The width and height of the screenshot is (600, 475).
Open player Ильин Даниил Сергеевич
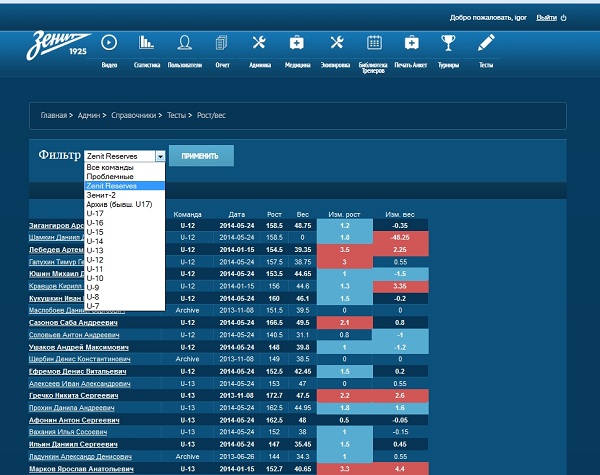(73, 444)
